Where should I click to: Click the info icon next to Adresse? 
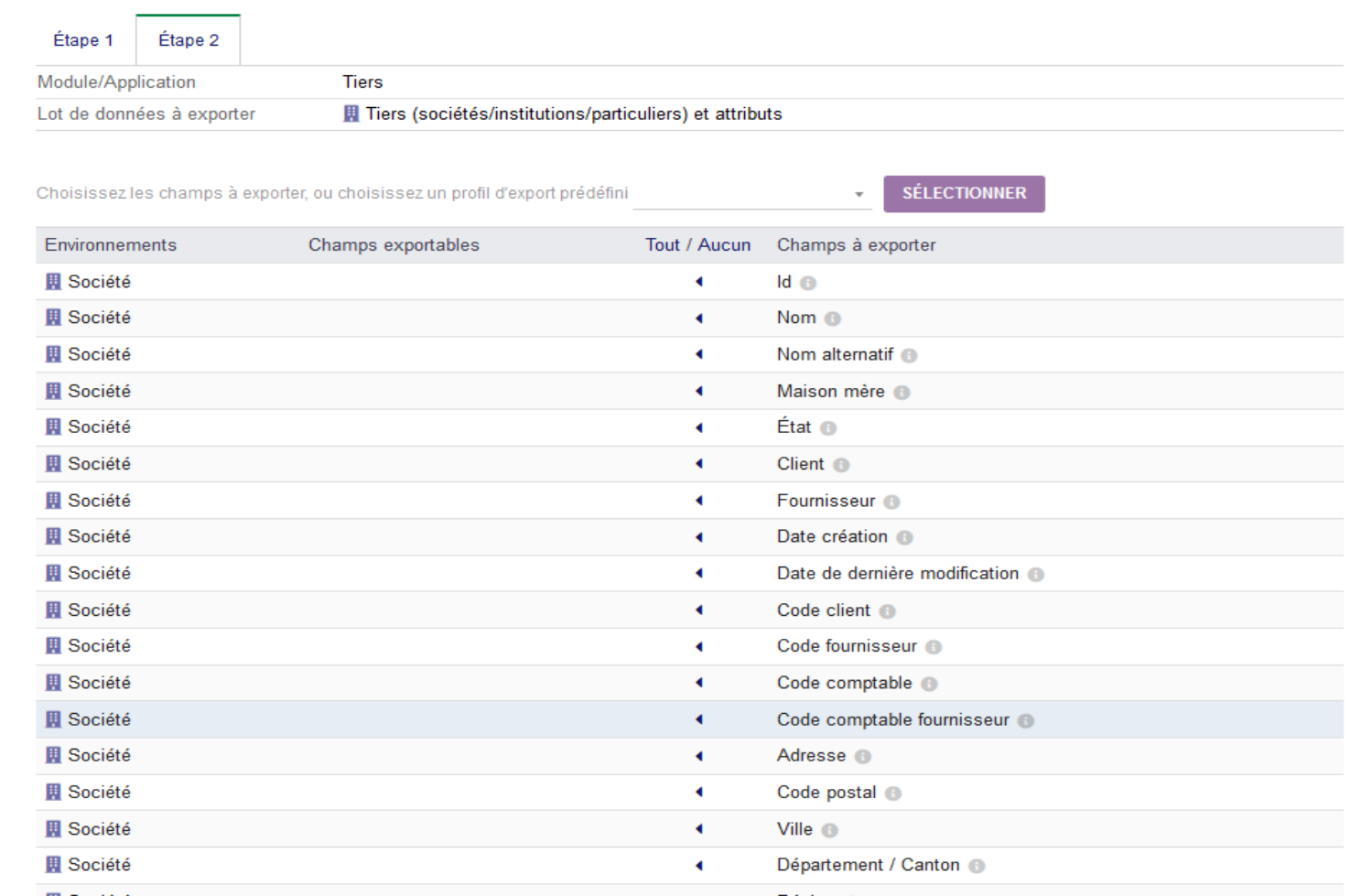[x=863, y=757]
